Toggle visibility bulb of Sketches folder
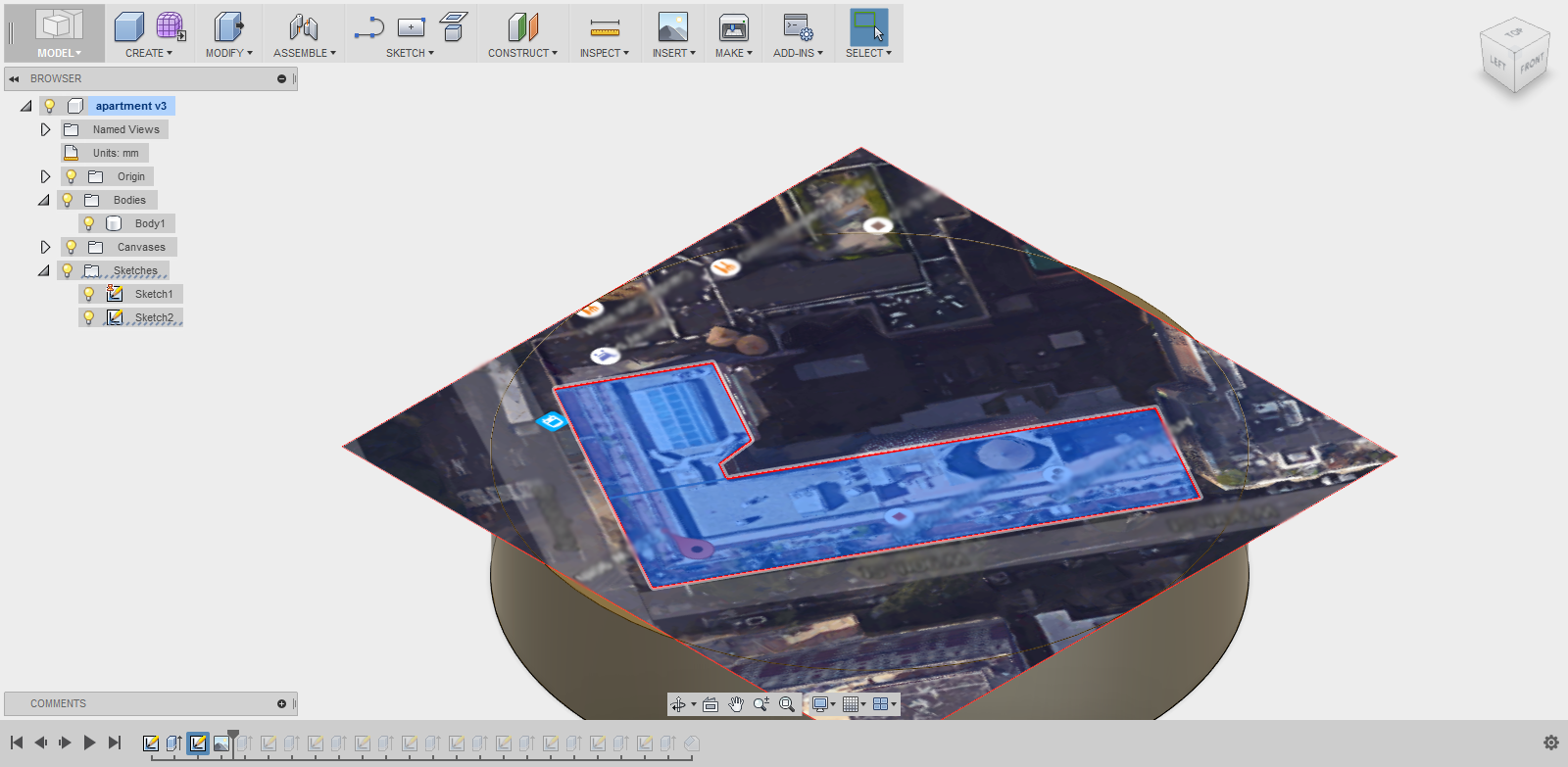 [x=68, y=270]
